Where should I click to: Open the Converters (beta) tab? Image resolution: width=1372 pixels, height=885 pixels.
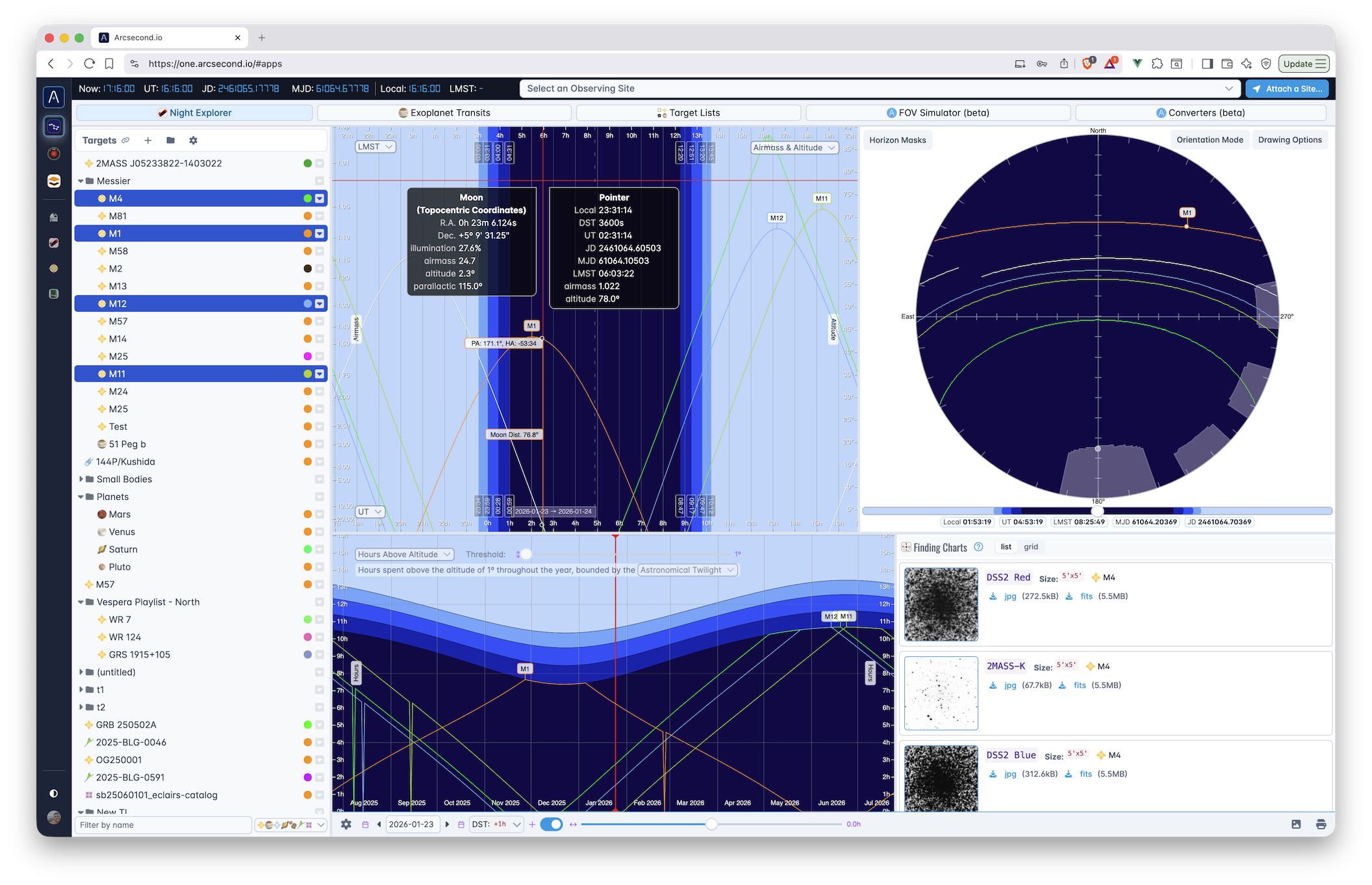1200,113
